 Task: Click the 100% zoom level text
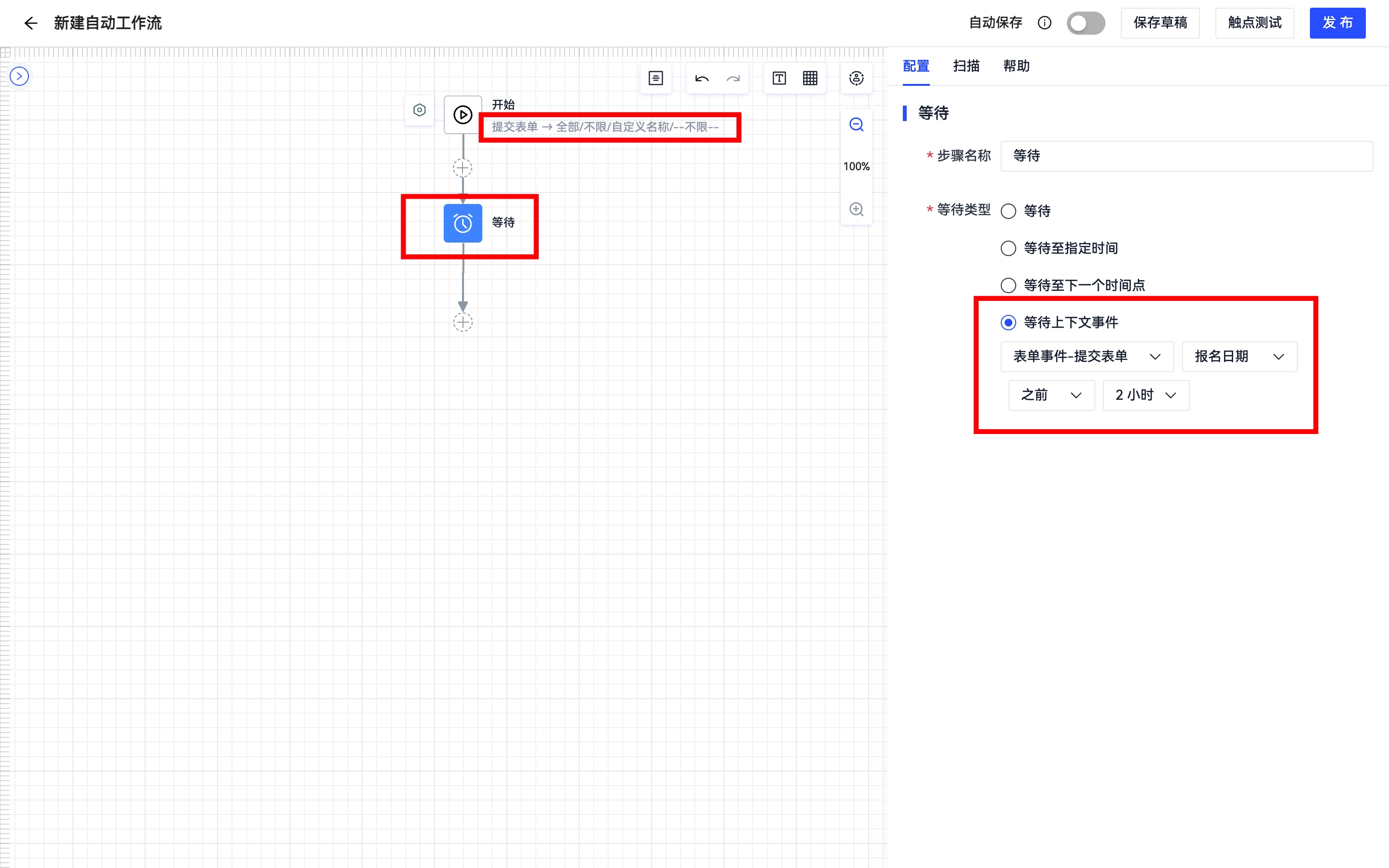pyautogui.click(x=857, y=166)
